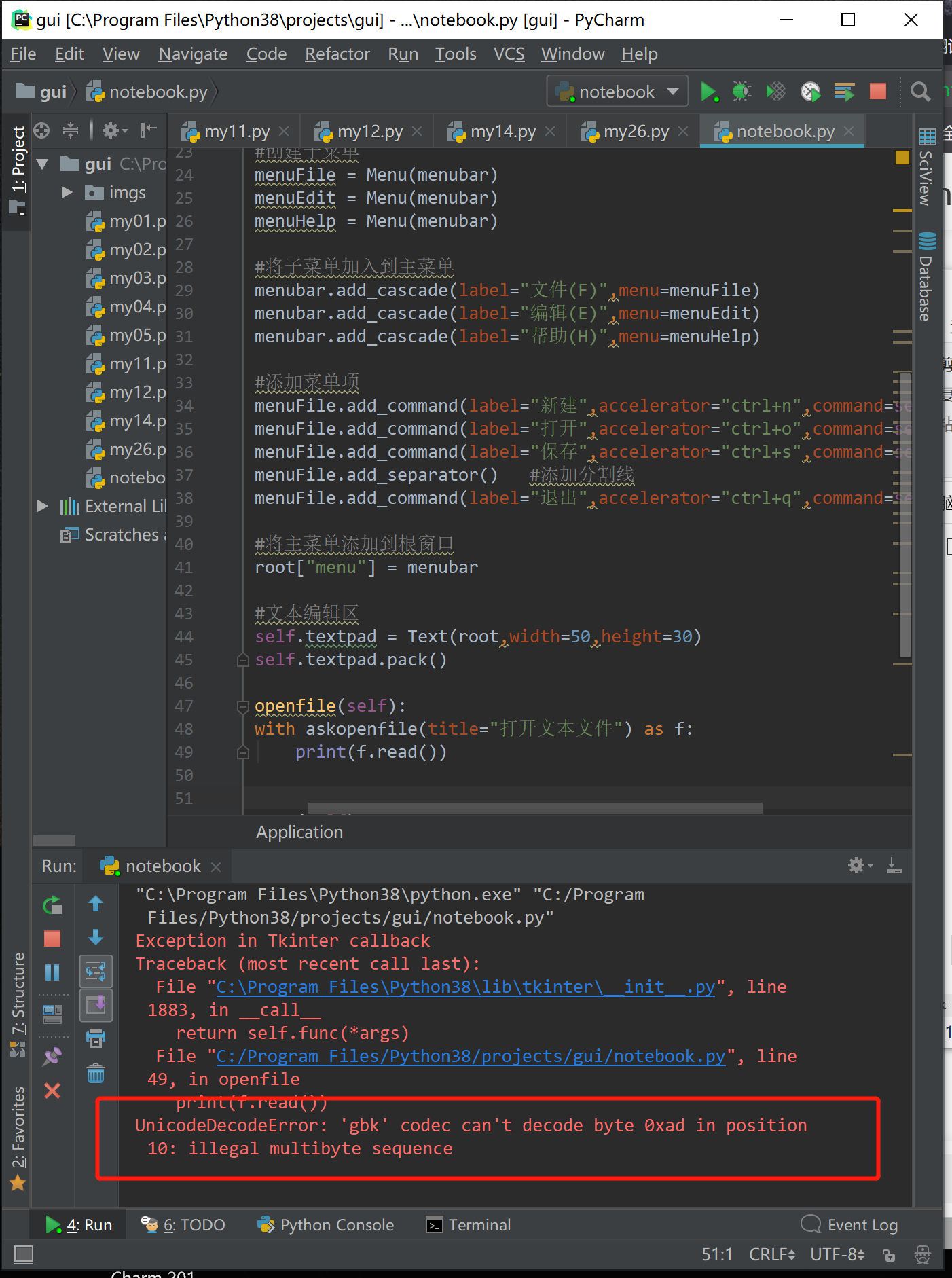Screen dimensions: 952x1278
Task: Open the Refactor menu
Action: click(337, 54)
